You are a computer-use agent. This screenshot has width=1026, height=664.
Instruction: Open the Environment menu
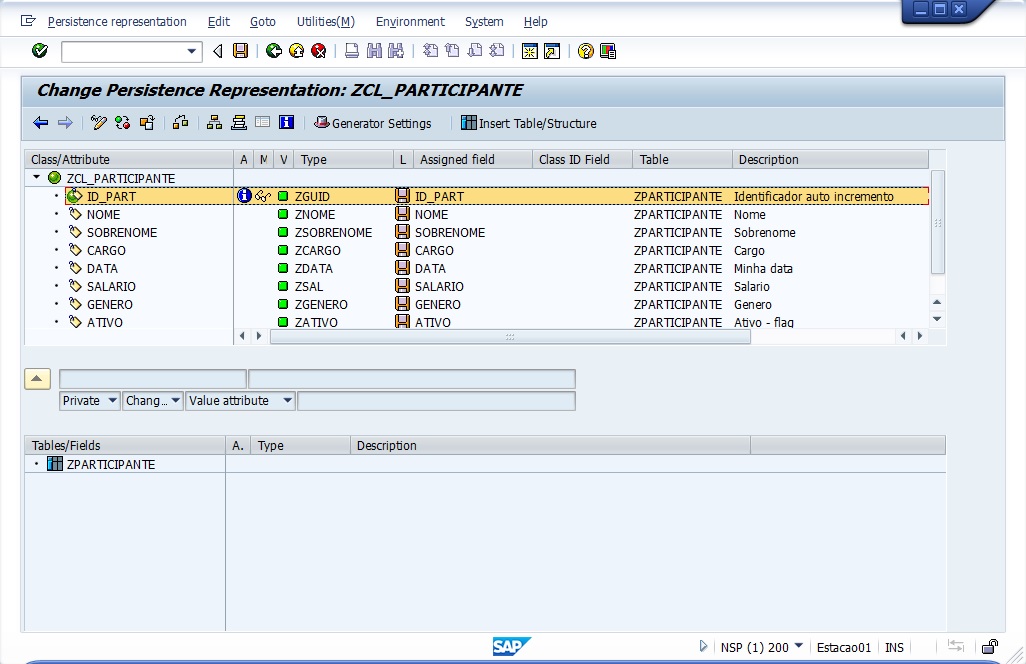coord(410,21)
